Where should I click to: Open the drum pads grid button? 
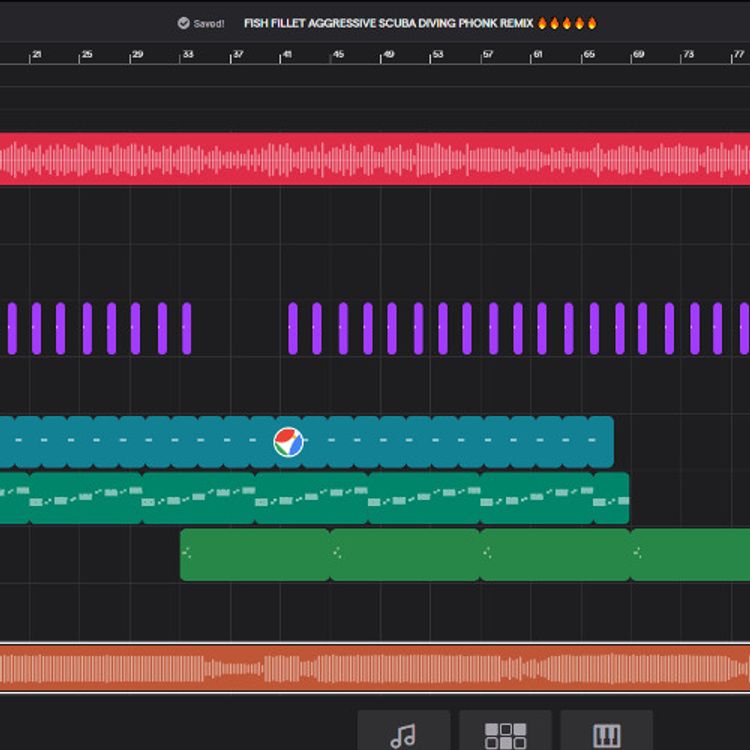coord(505,730)
